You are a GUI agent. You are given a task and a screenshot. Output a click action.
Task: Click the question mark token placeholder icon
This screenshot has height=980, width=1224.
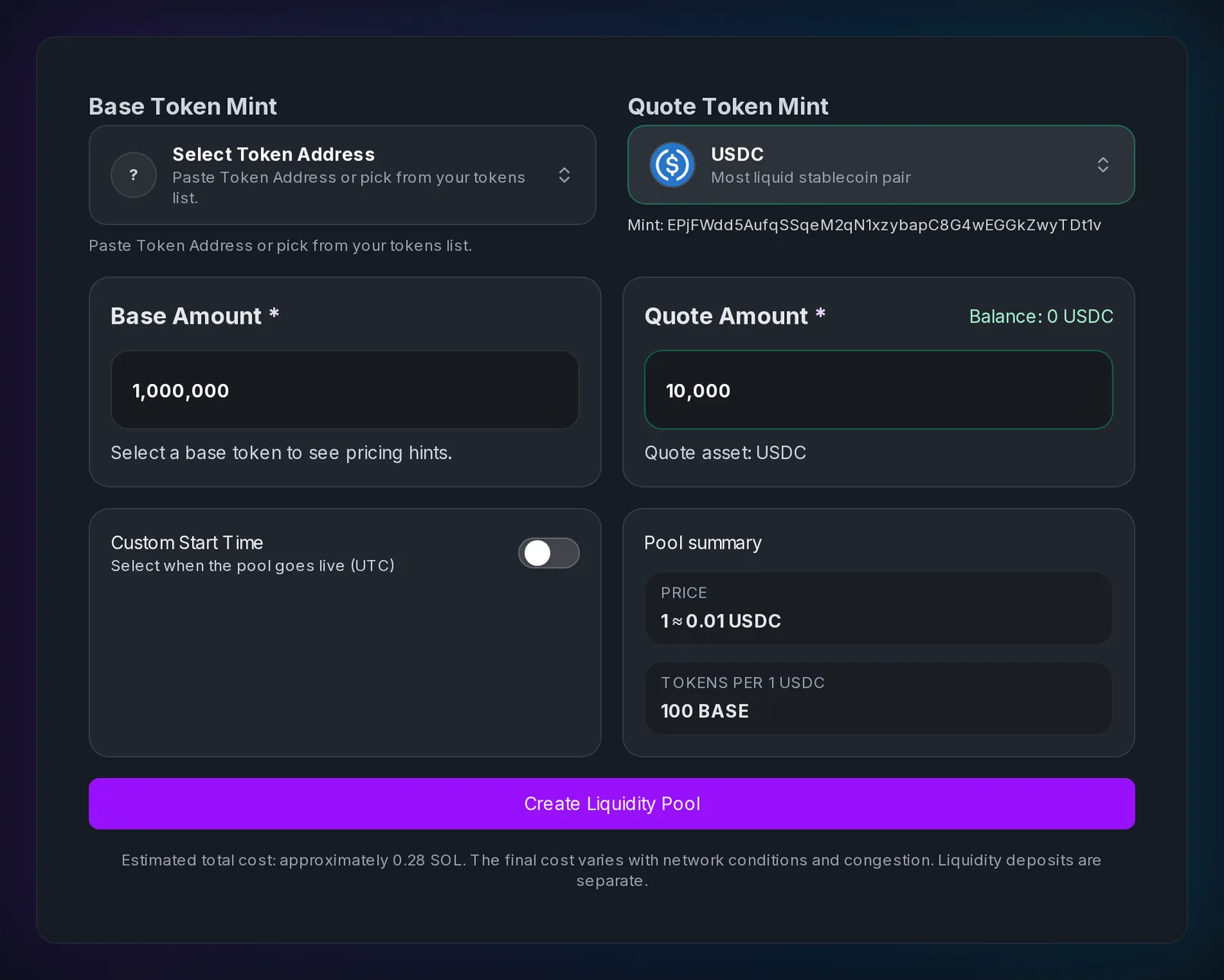click(134, 175)
